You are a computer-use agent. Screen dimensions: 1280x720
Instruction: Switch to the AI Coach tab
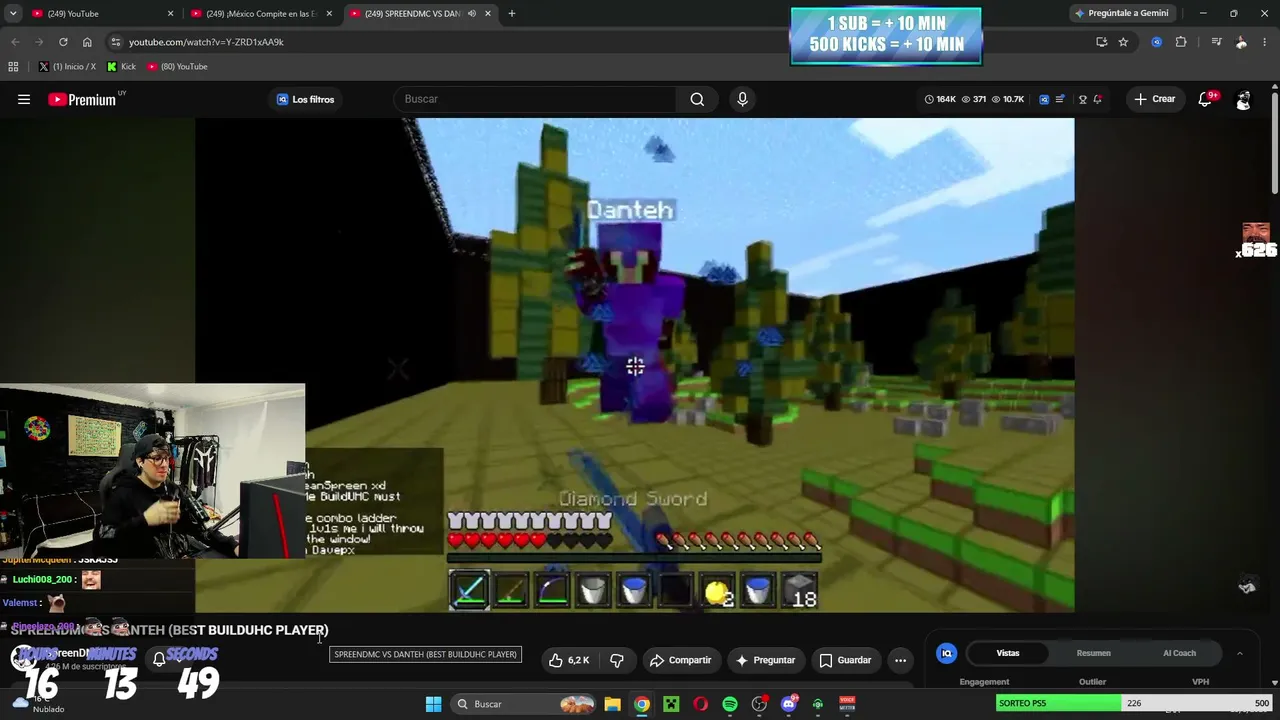click(1179, 653)
